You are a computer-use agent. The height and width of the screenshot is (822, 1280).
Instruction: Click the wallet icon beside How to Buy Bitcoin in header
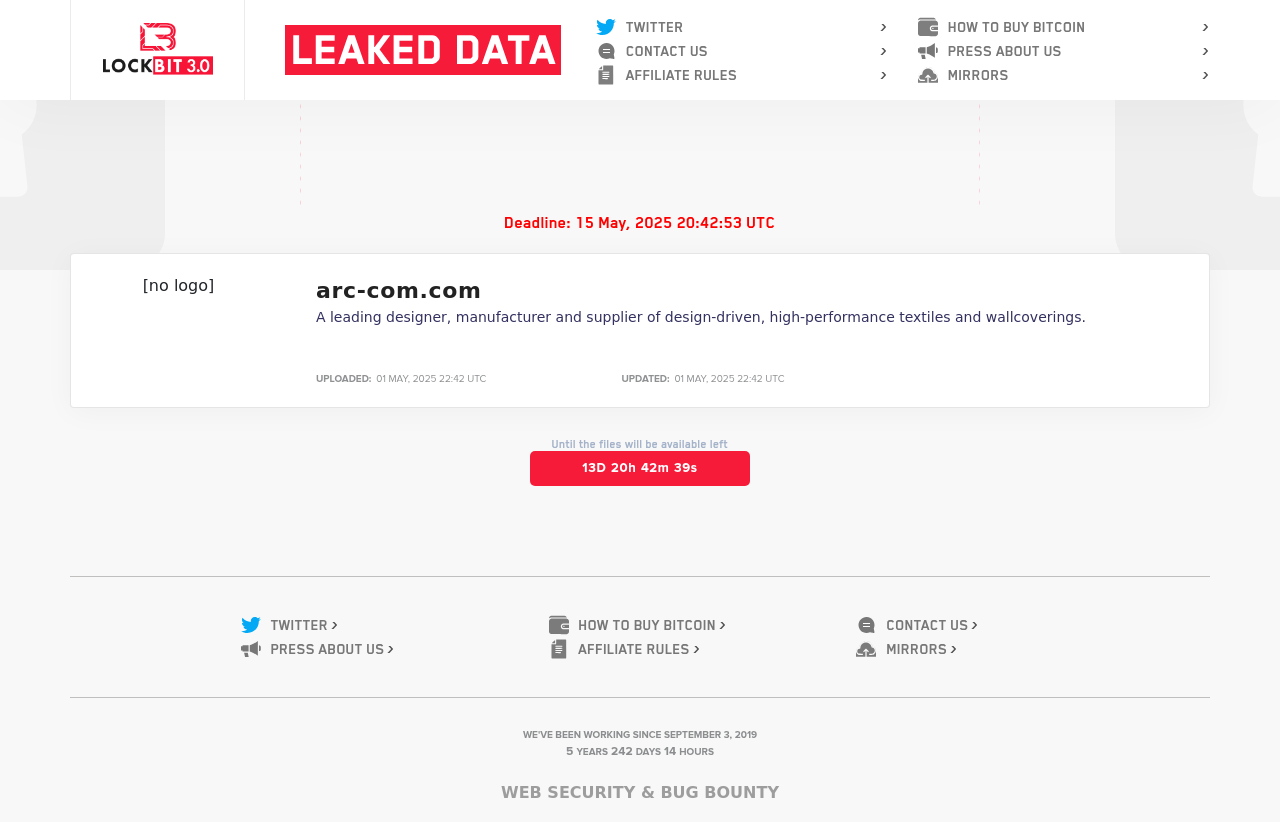[928, 27]
